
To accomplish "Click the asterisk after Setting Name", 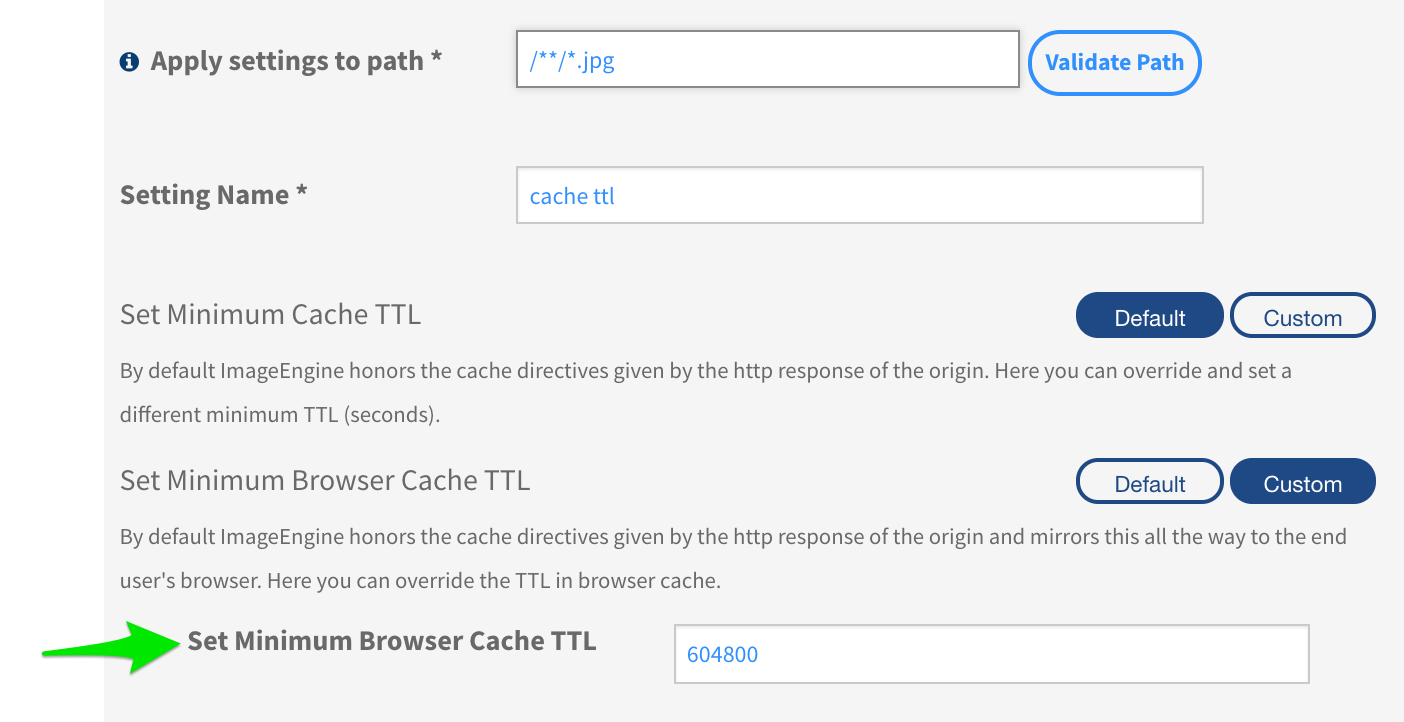I will click(301, 191).
